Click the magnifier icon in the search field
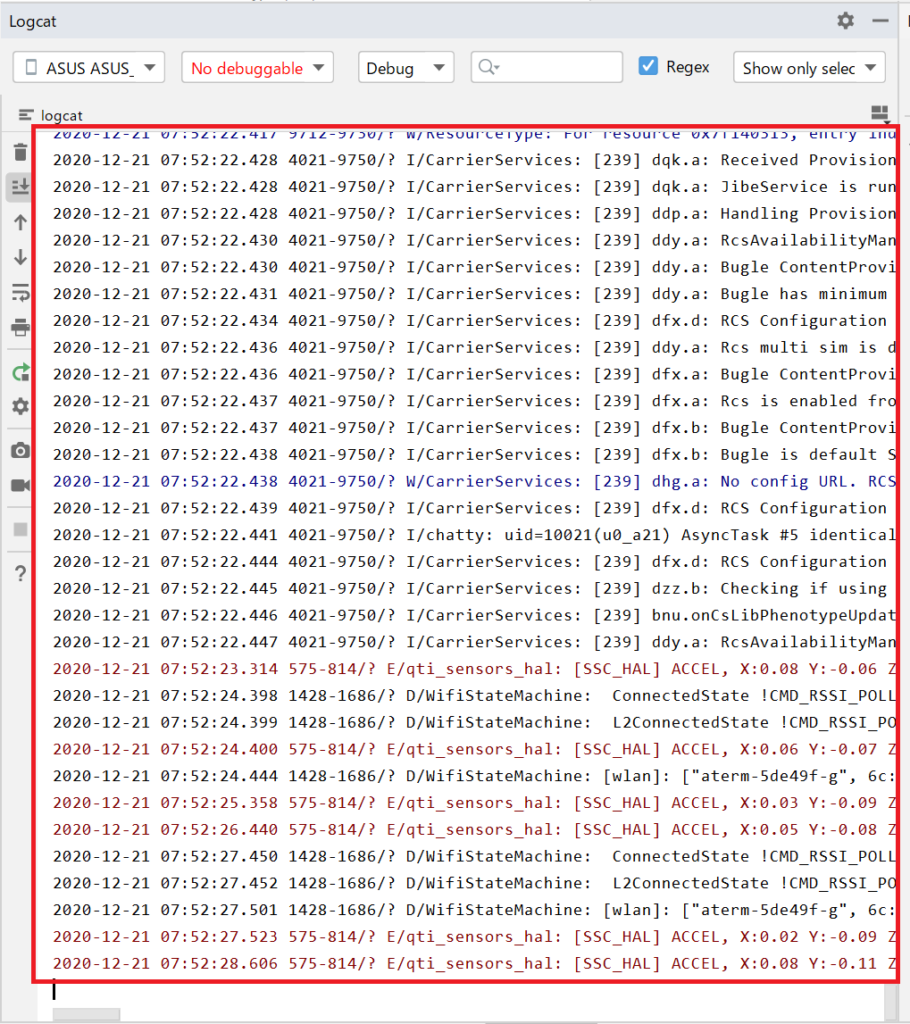Screen dimensions: 910x1024 [488, 67]
